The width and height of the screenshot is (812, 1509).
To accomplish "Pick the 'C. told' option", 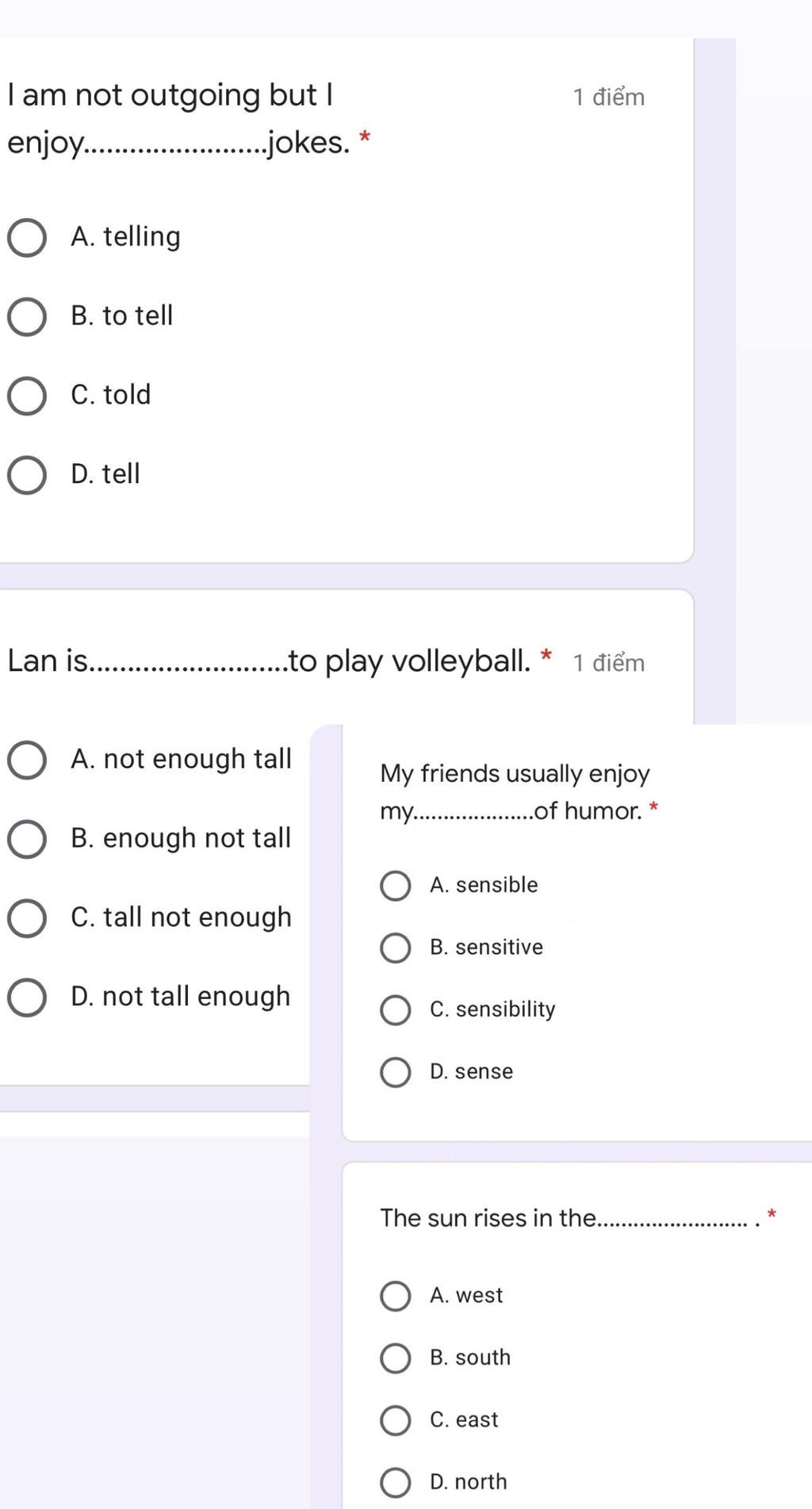I will [27, 396].
